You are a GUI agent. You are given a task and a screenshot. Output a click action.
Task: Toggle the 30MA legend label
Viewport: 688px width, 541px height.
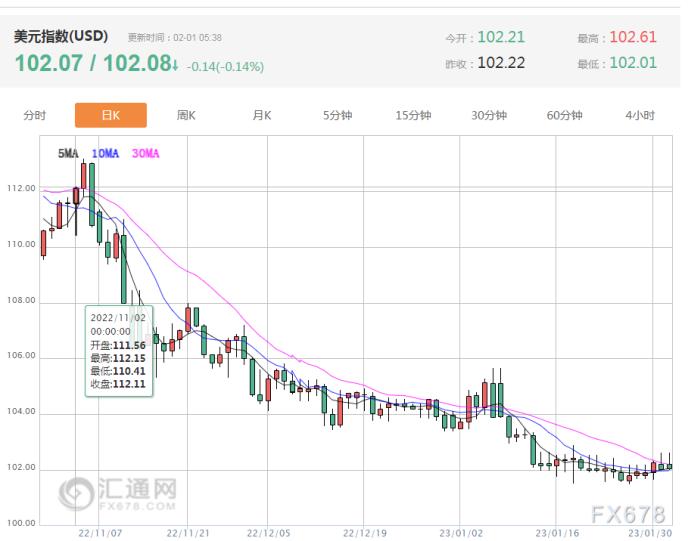146,153
